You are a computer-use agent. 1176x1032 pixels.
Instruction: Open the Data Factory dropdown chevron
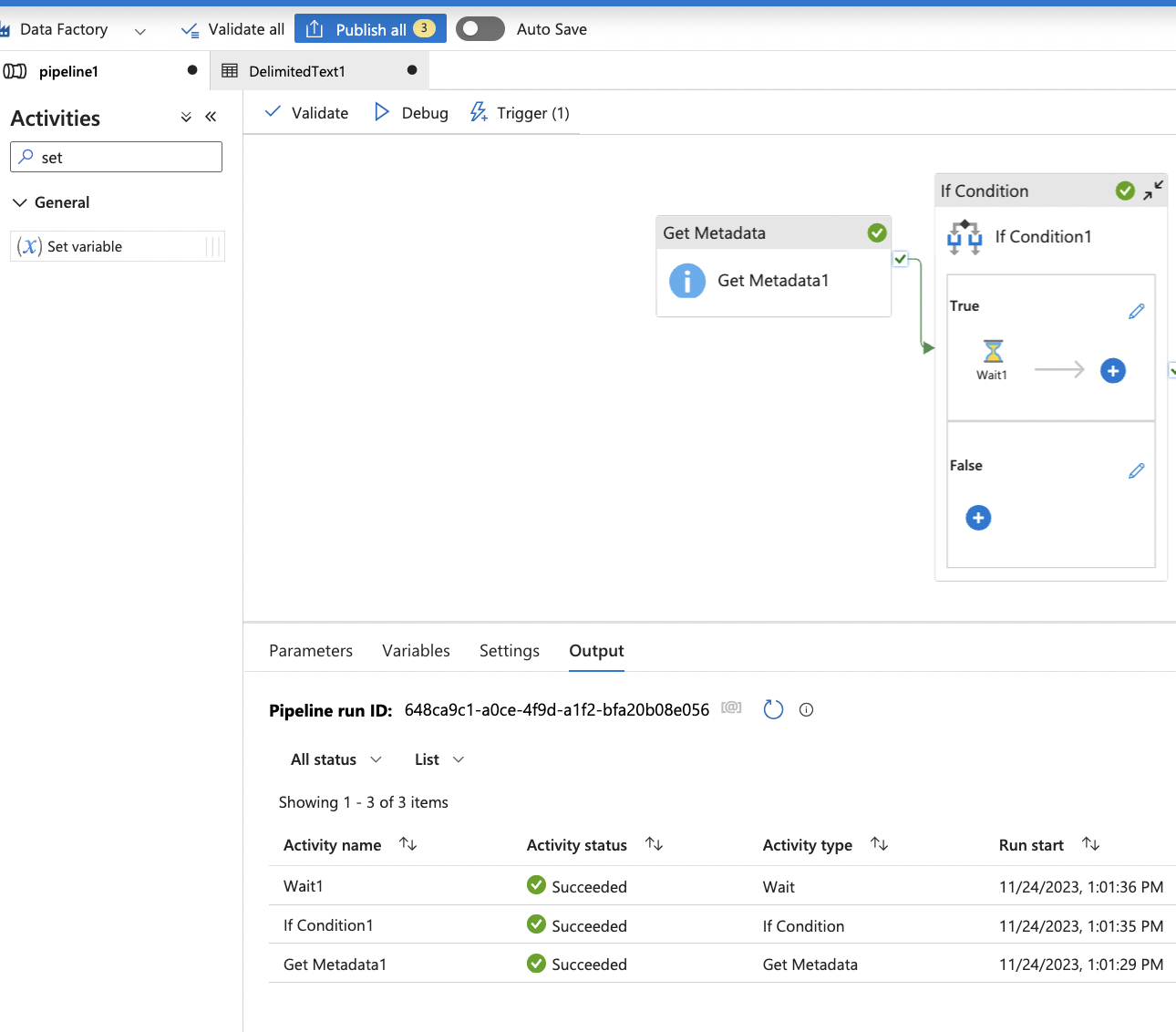[140, 31]
